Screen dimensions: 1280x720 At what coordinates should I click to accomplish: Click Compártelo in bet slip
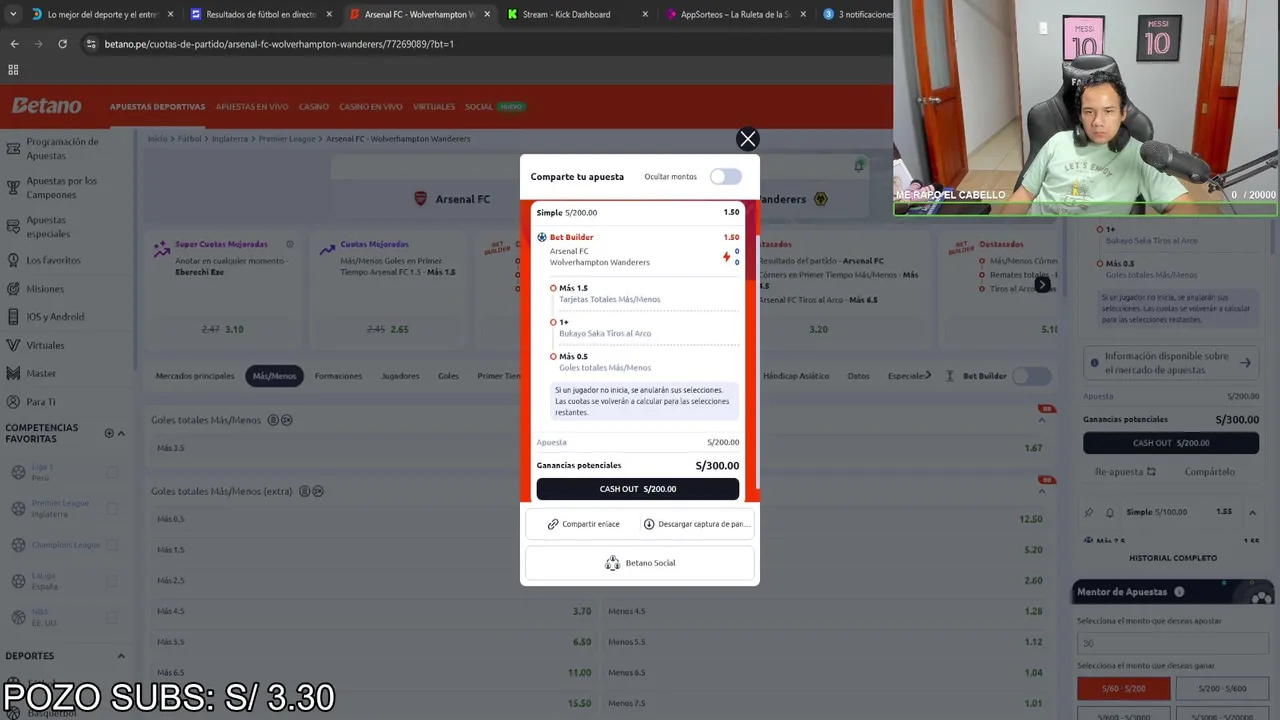pyautogui.click(x=1209, y=472)
